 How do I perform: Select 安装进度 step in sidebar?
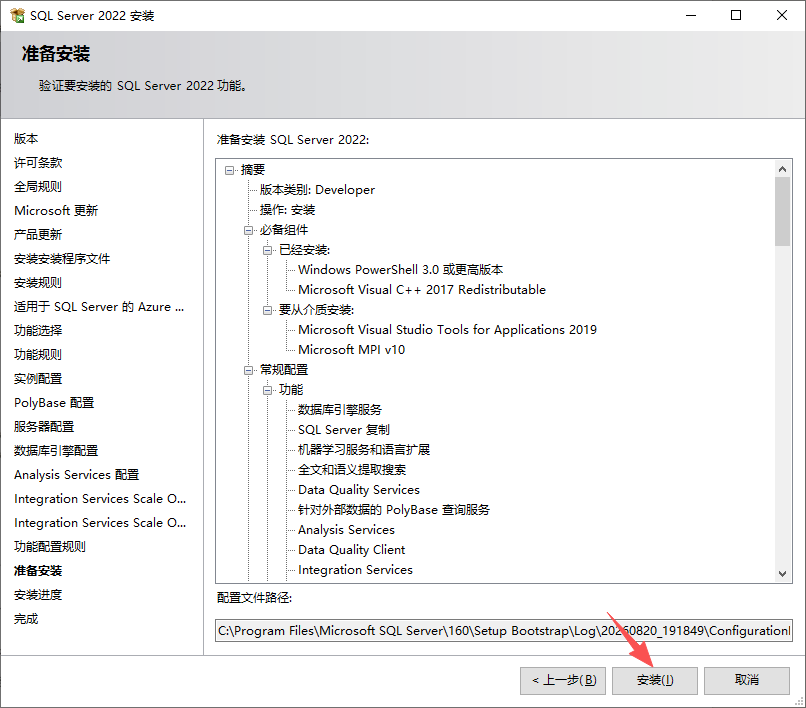38,594
